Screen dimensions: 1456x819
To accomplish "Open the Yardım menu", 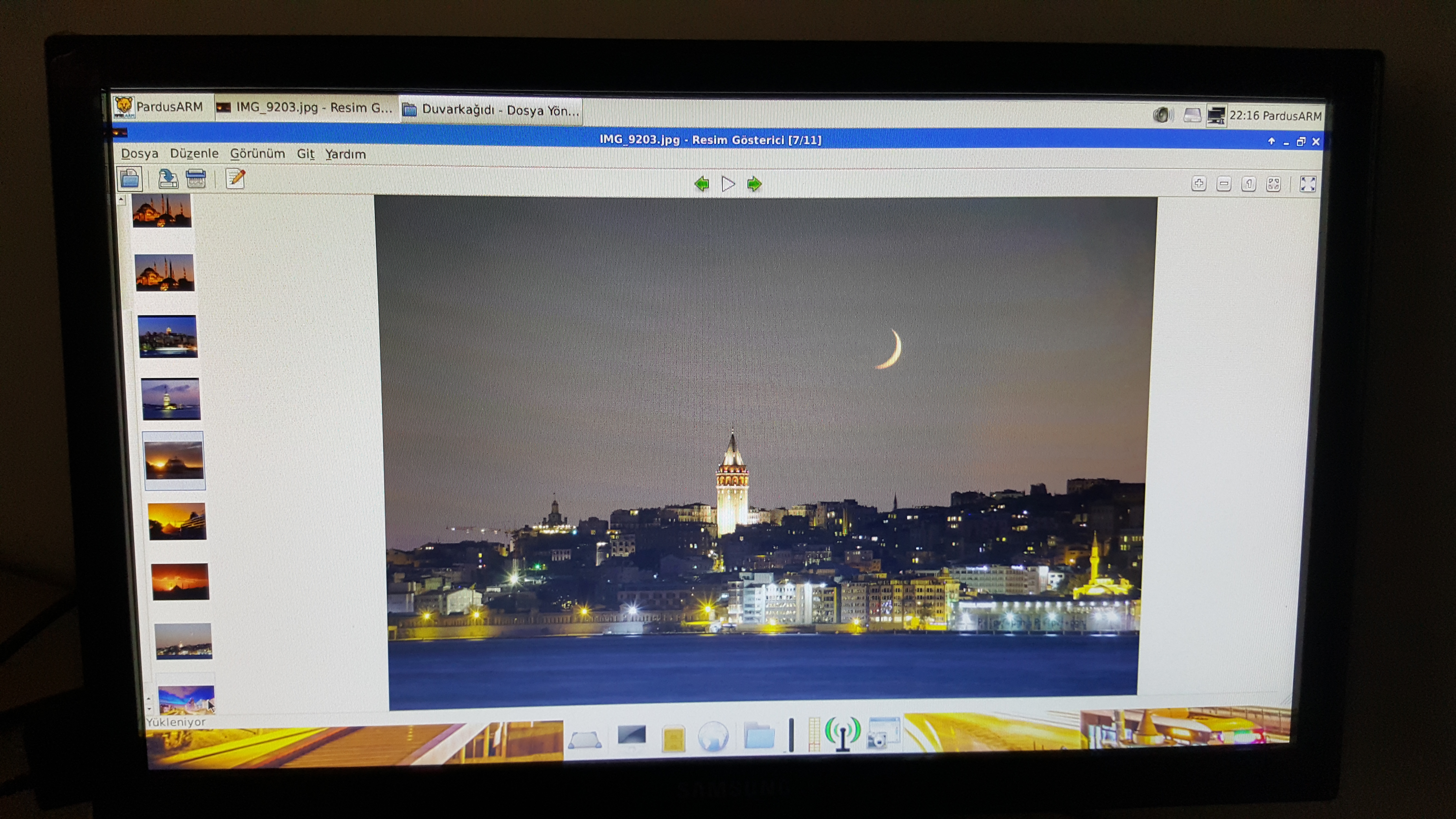I will [345, 154].
